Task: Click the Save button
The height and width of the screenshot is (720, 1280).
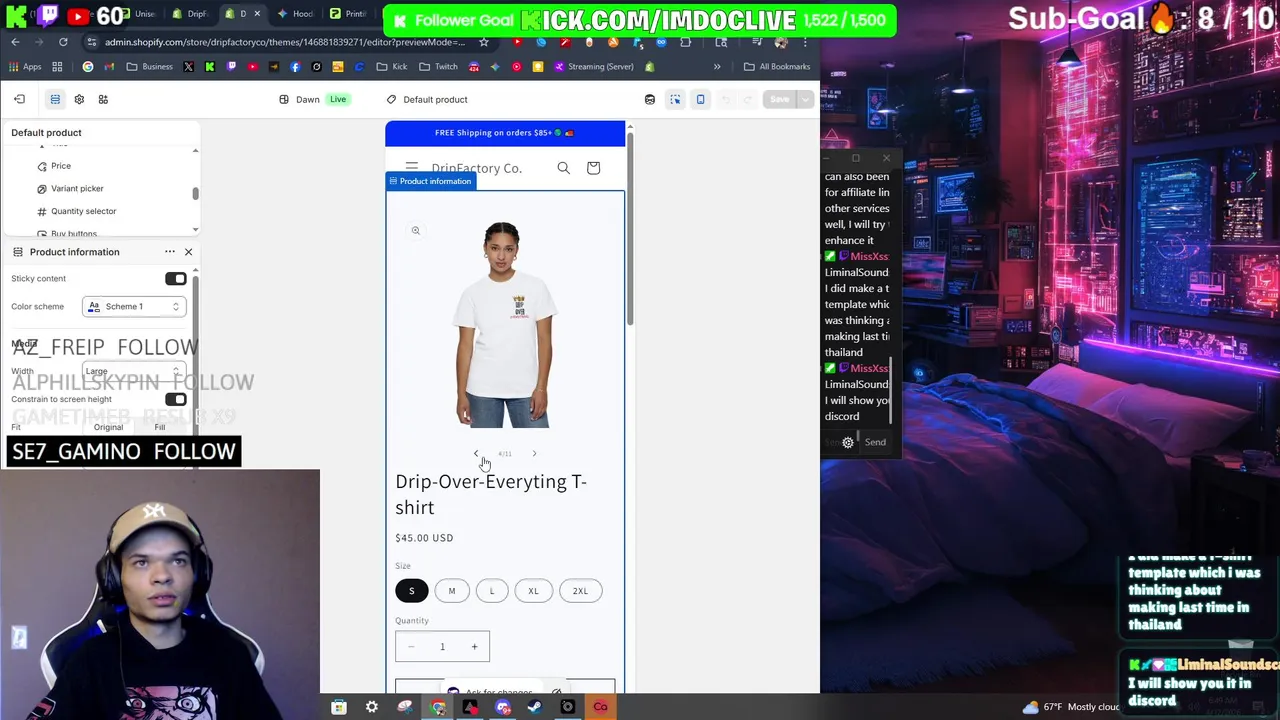Action: [x=779, y=99]
